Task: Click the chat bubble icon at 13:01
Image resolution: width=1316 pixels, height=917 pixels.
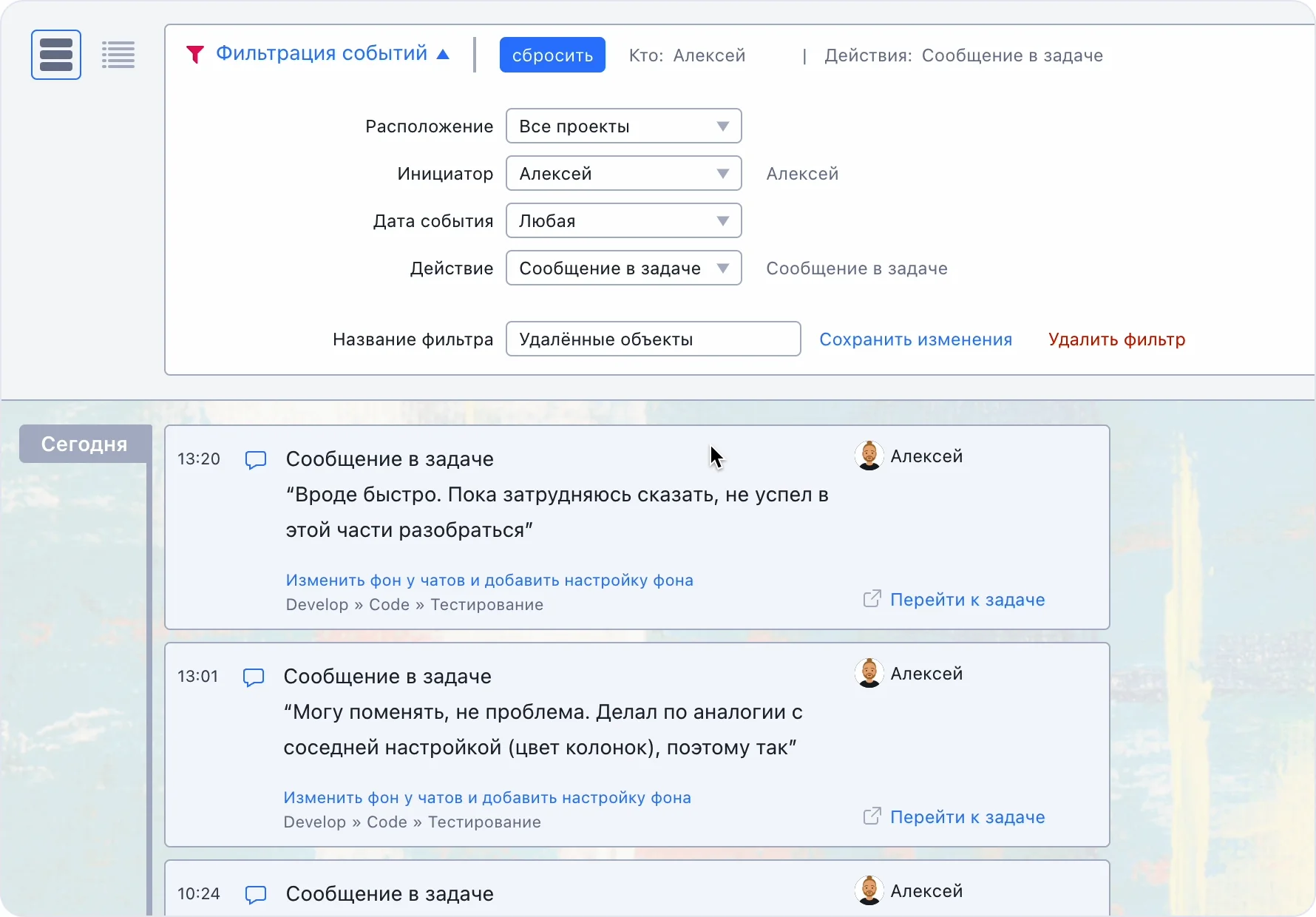Action: point(254,677)
